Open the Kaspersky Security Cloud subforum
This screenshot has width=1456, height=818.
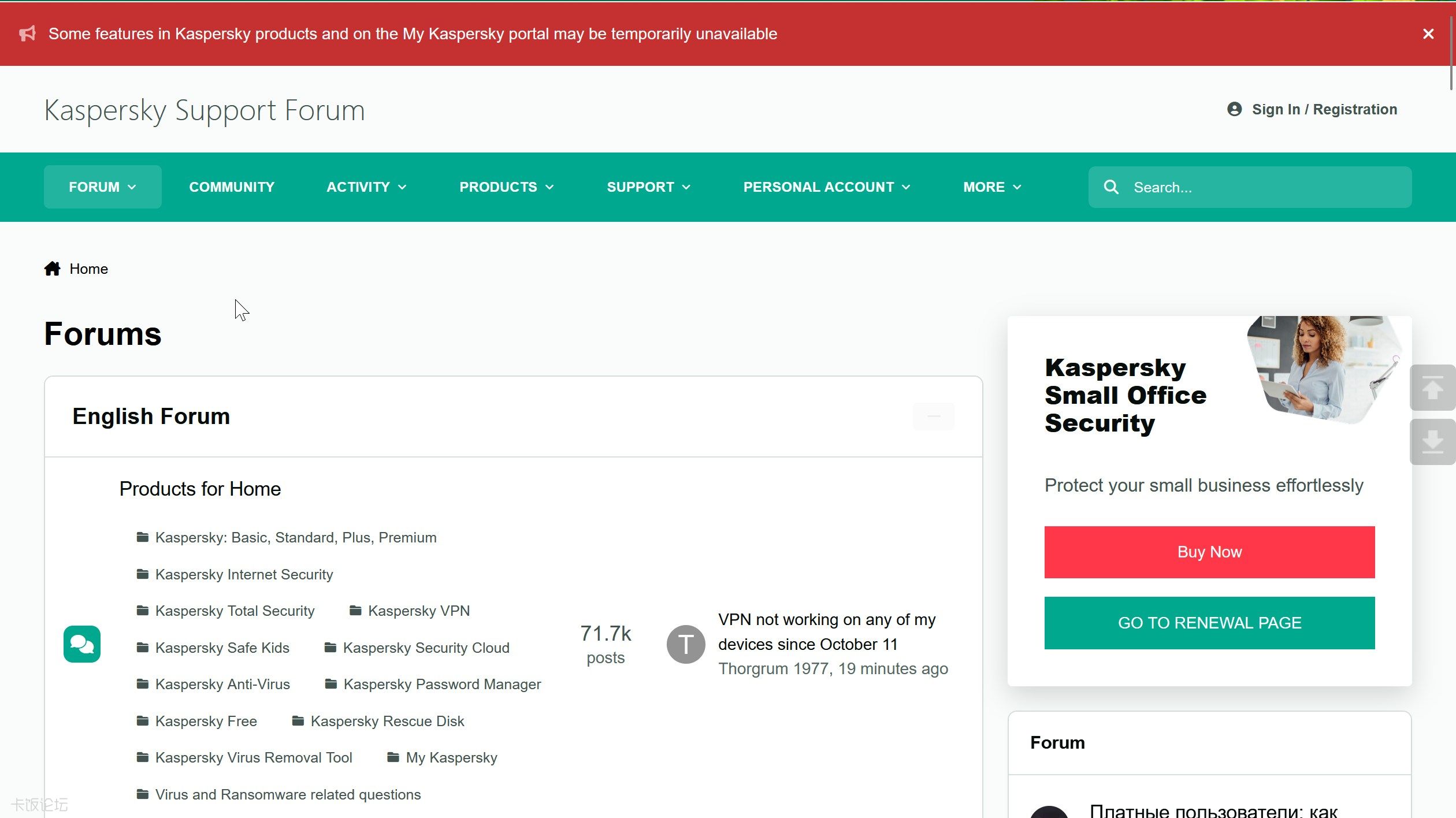coord(426,648)
